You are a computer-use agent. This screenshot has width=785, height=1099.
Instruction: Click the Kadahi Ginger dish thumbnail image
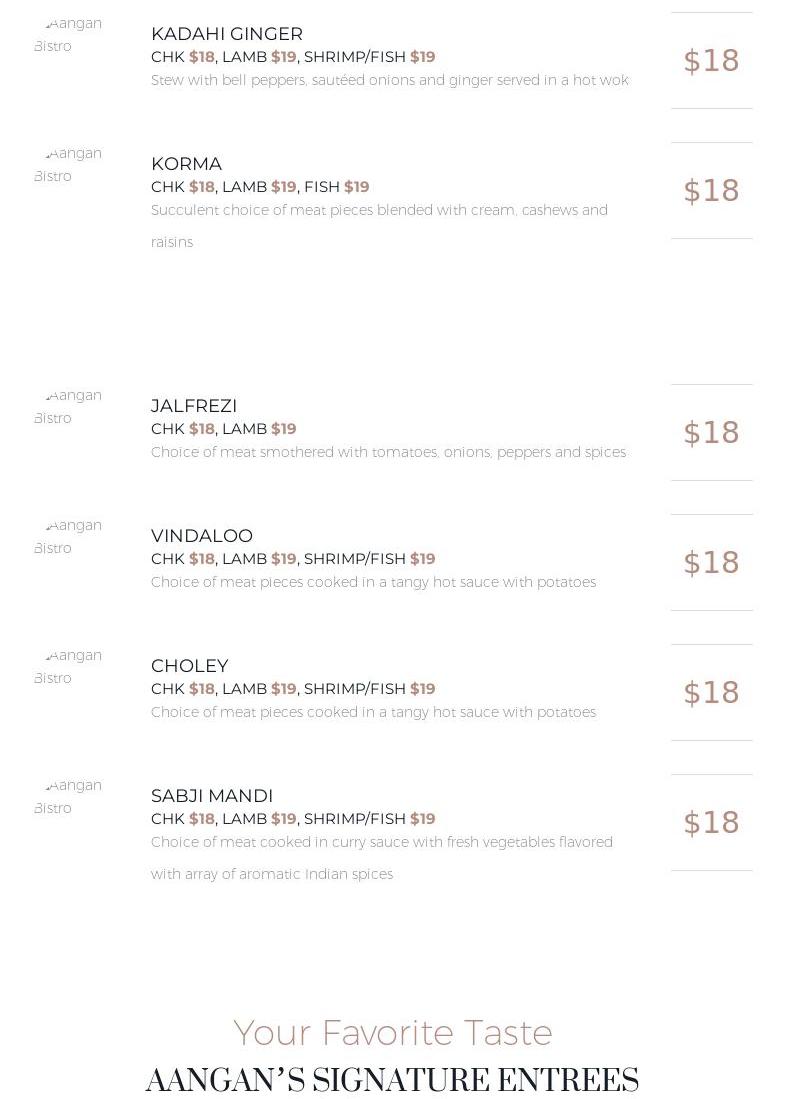[68, 35]
